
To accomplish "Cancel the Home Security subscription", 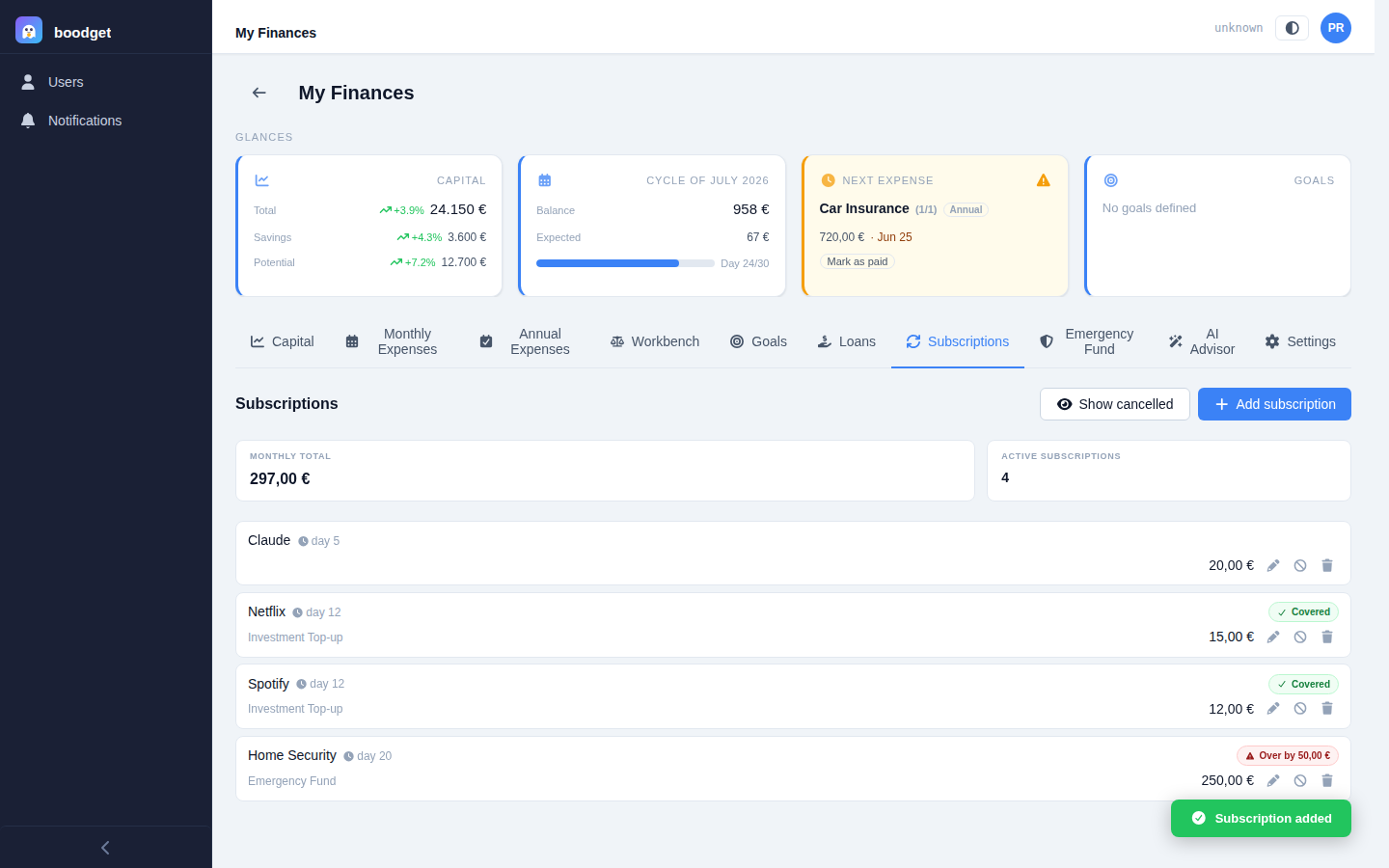I will pyautogui.click(x=1300, y=781).
